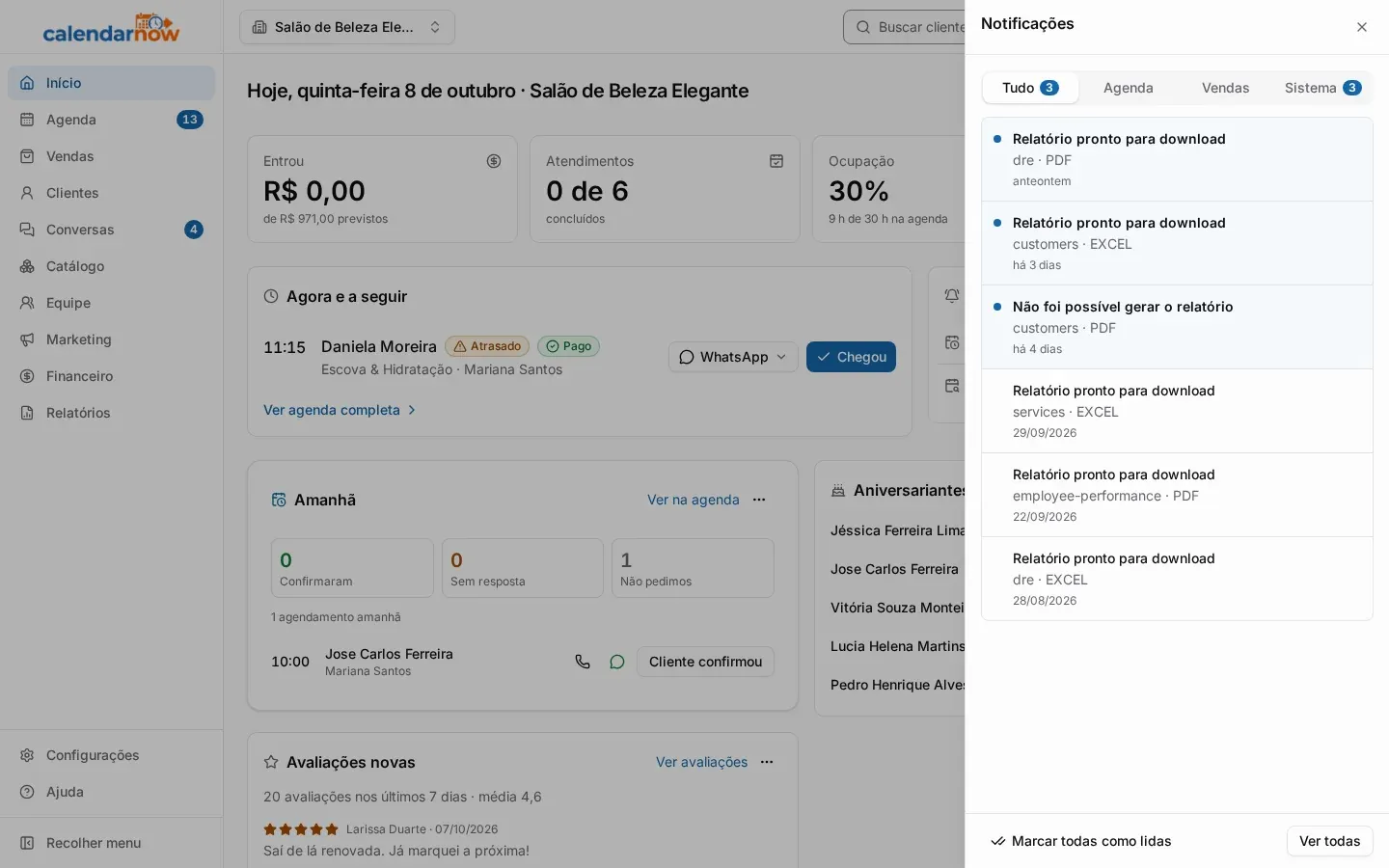Click the Configurações gear icon

point(27,755)
